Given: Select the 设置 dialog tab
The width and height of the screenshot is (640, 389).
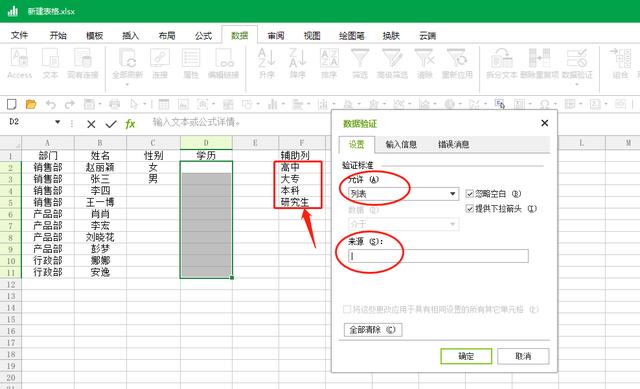Looking at the screenshot, I should [356, 144].
